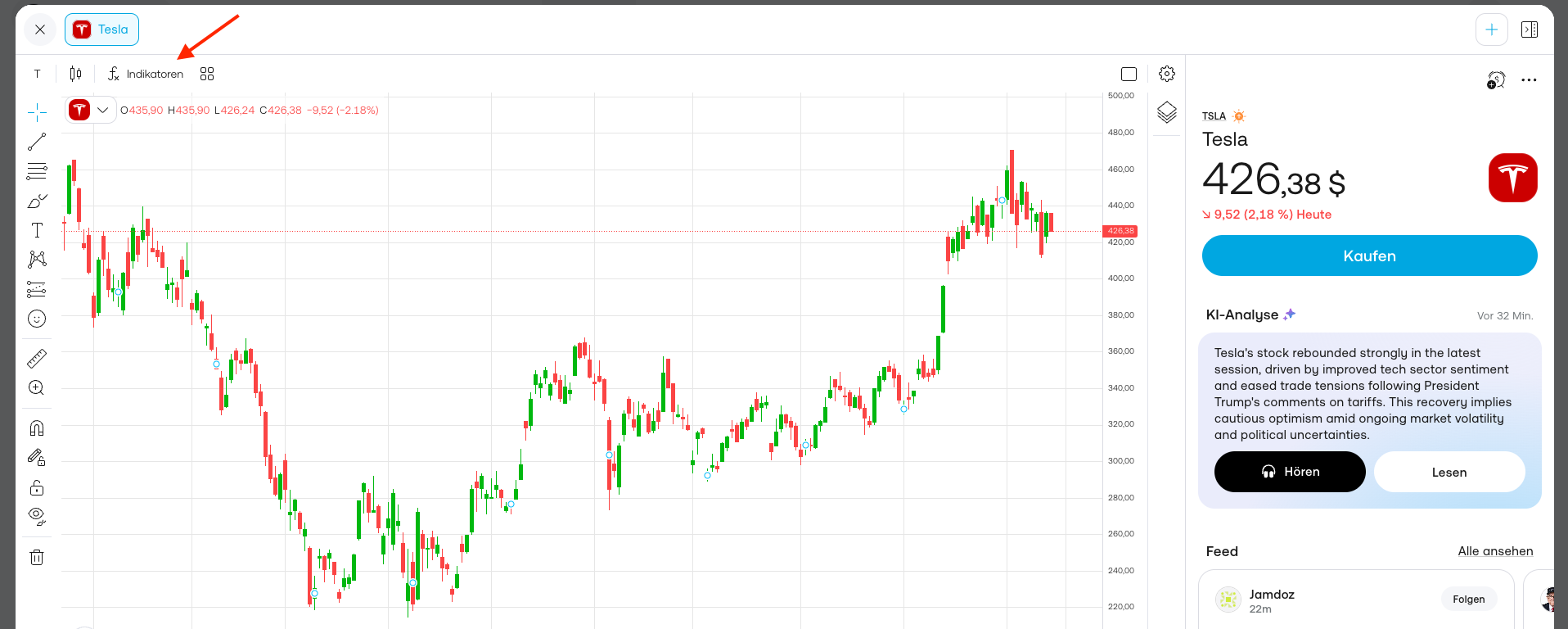Select the Tesla tab at top
This screenshot has height=629, width=1568.
[102, 29]
